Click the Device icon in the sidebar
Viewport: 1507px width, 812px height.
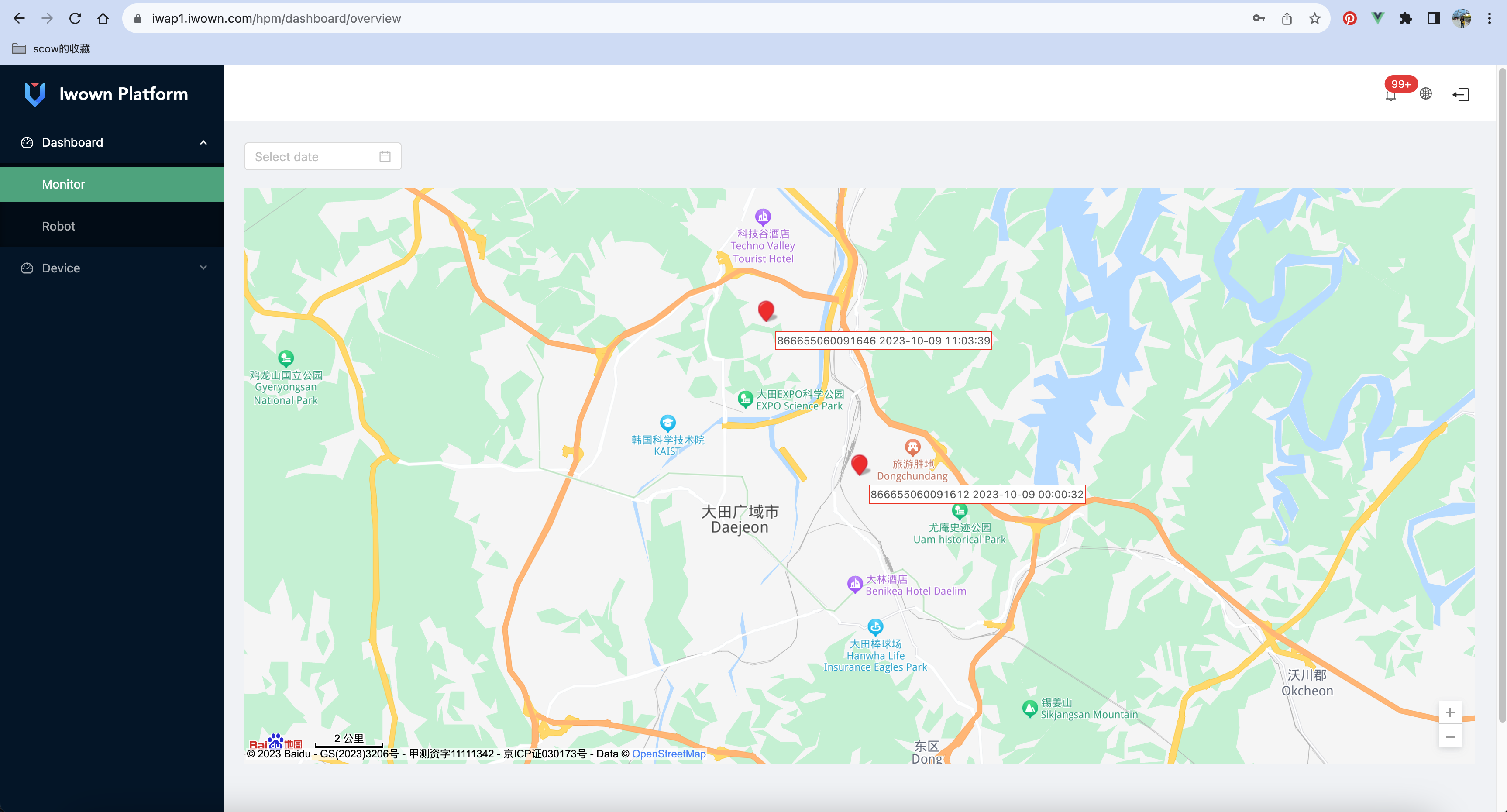coord(27,268)
